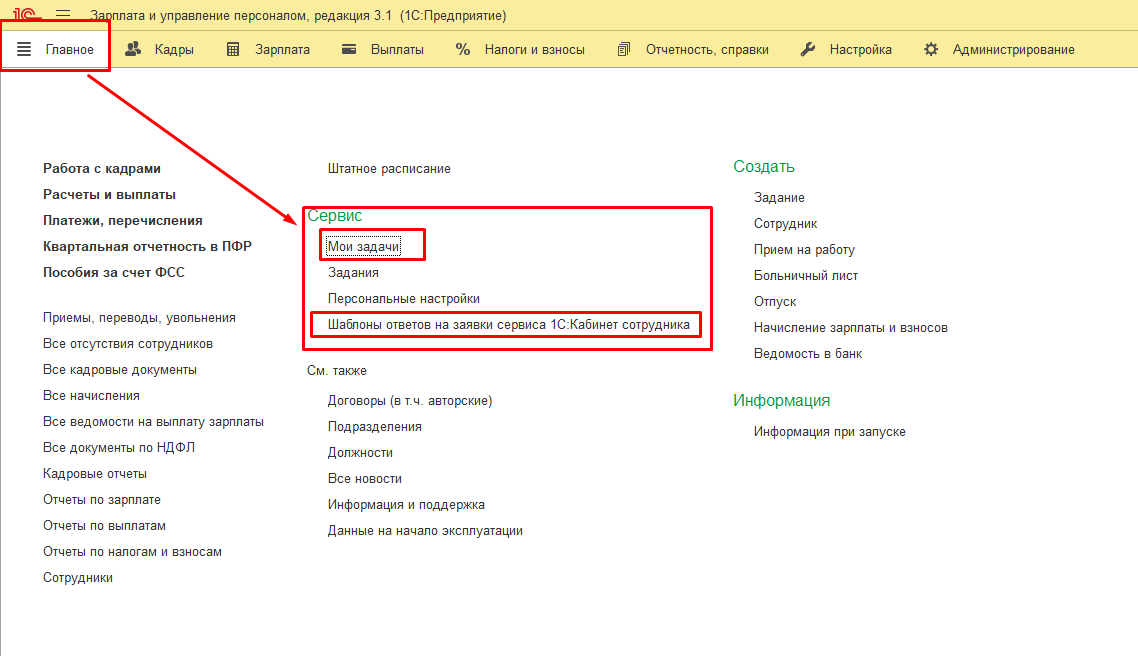Open Подразделения list
This screenshot has width=1138, height=656.
coord(374,427)
